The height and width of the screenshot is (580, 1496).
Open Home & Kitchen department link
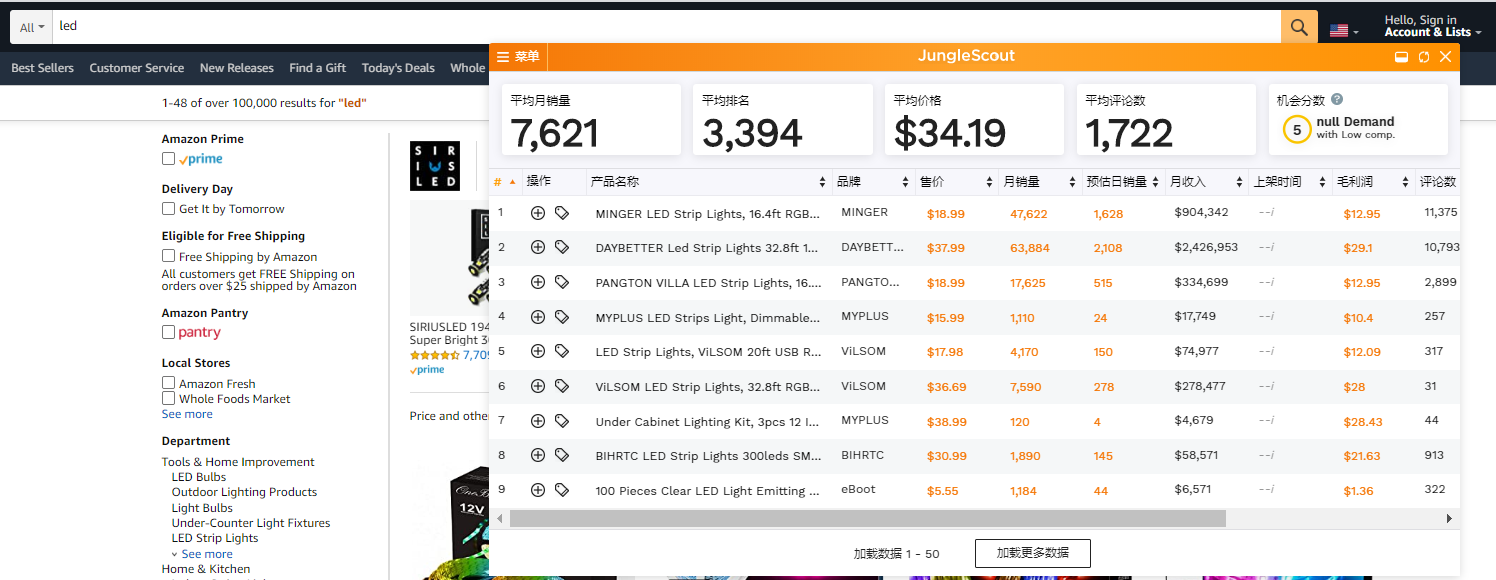[206, 569]
